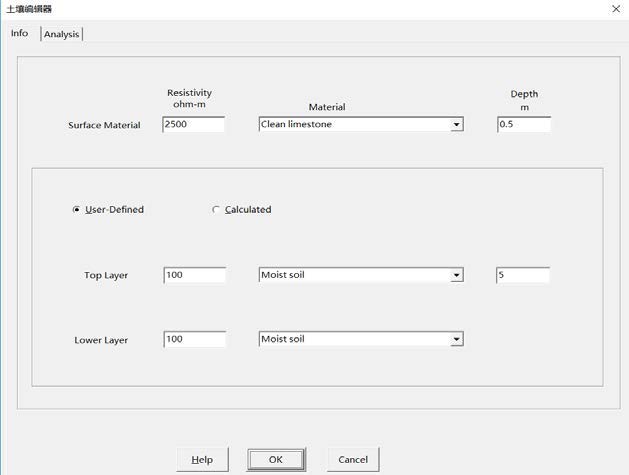The height and width of the screenshot is (475, 629).
Task: Close the soil editor dialog window
Action: pyautogui.click(x=613, y=9)
